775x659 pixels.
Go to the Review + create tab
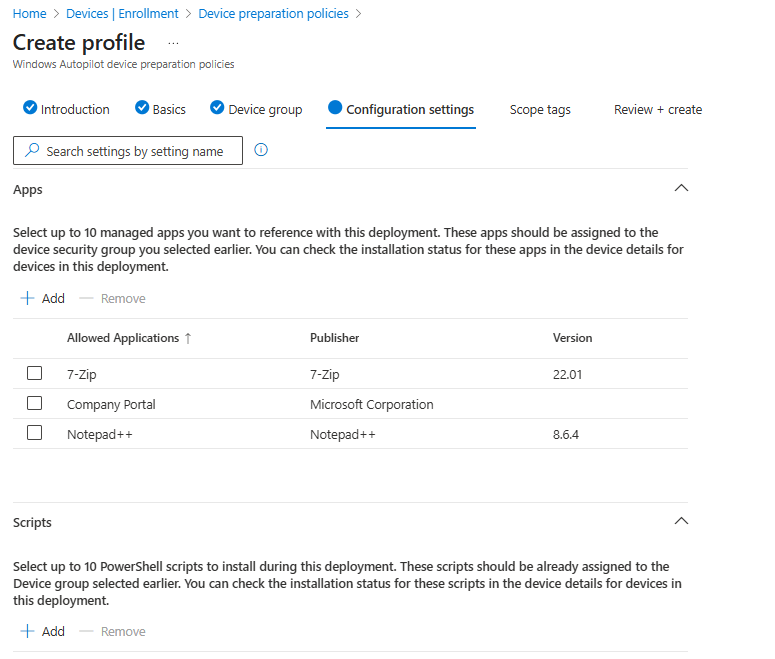pyautogui.click(x=657, y=109)
